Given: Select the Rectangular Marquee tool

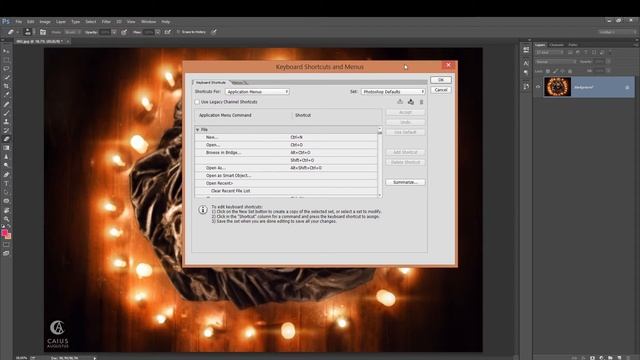Looking at the screenshot, I should (x=6, y=60).
